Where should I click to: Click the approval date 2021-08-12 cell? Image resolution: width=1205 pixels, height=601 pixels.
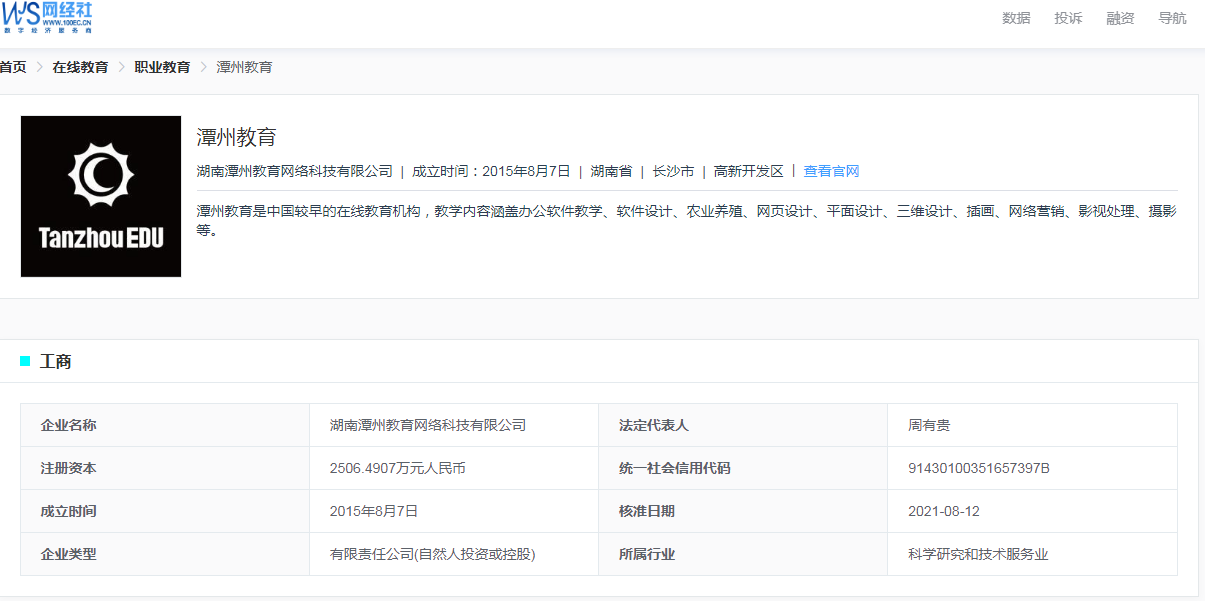click(x=943, y=511)
